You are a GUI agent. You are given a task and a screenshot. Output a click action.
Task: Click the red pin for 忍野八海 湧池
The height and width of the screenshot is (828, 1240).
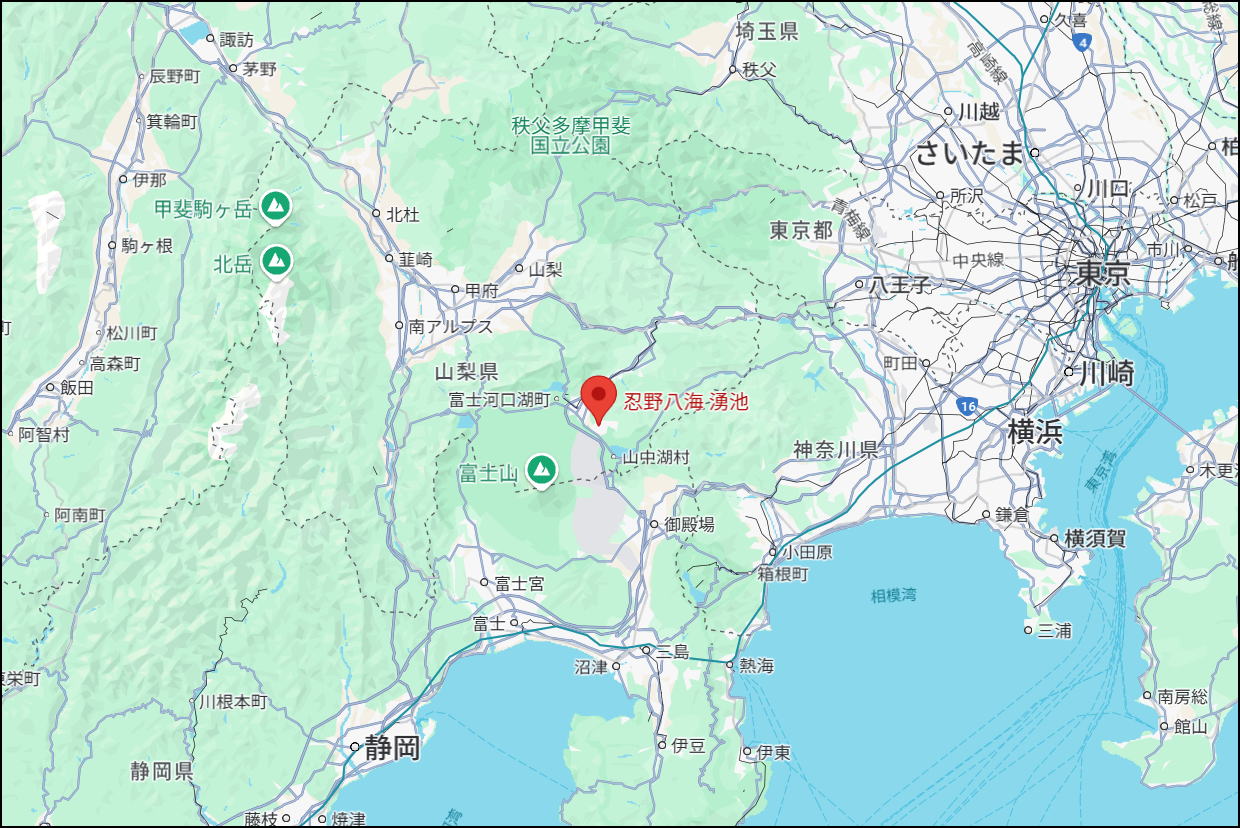598,399
